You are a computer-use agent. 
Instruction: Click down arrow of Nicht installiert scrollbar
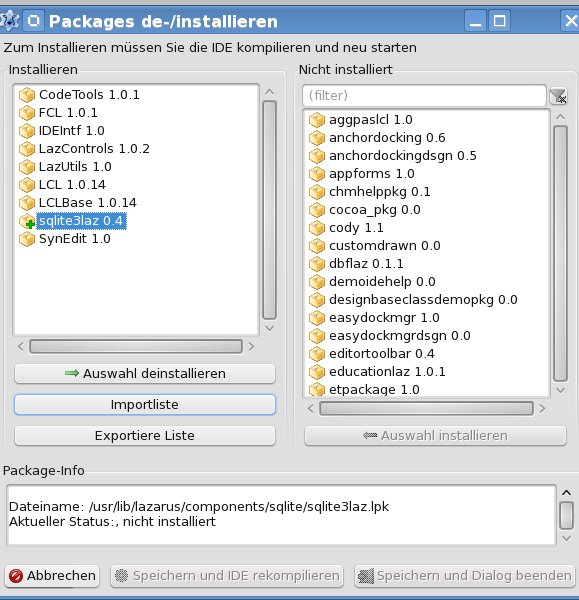pyautogui.click(x=561, y=390)
